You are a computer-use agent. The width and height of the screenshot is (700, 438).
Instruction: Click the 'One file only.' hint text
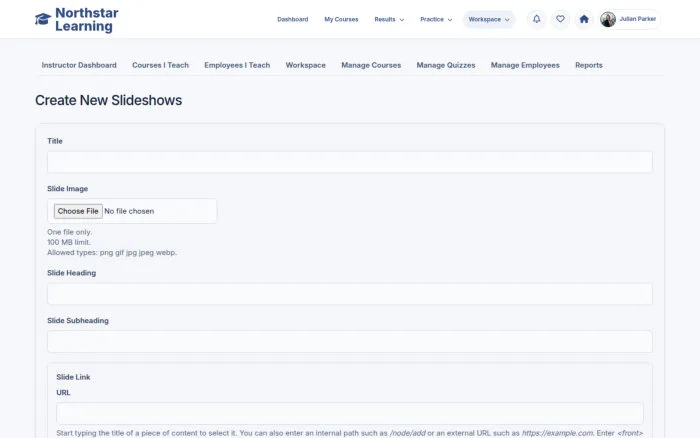pyautogui.click(x=70, y=232)
